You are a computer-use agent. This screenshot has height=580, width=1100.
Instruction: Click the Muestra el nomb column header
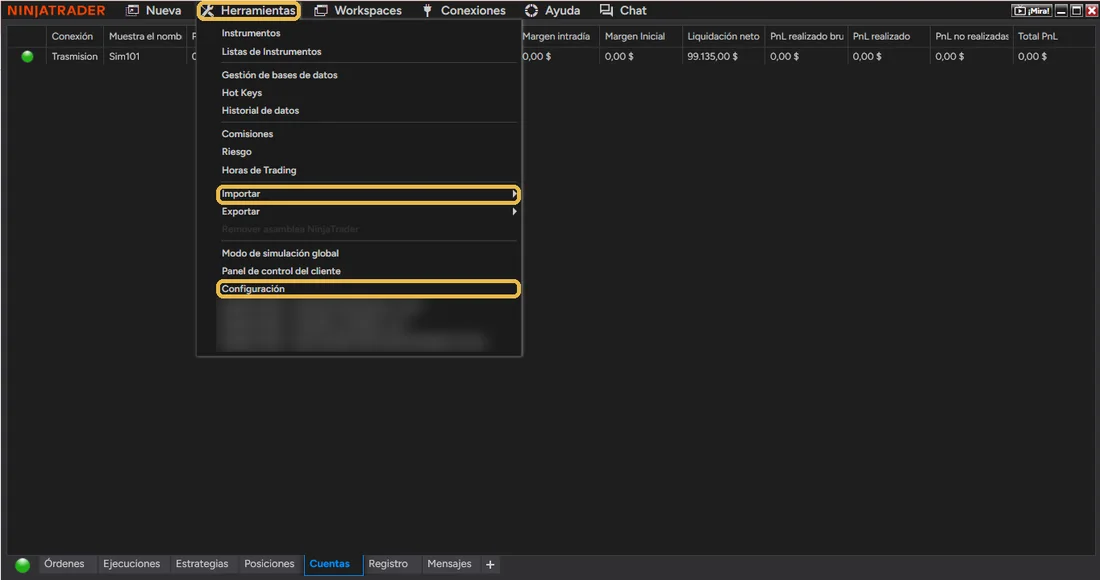[x=145, y=36]
